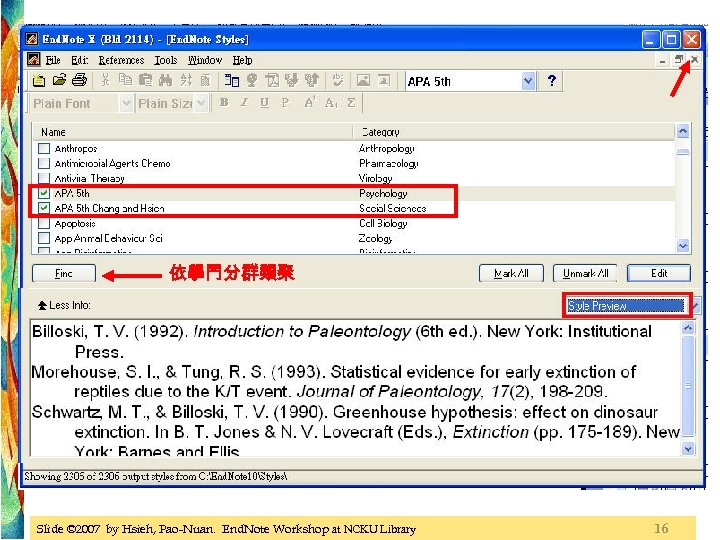The width and height of the screenshot is (720, 540).
Task: Click the Edit button
Action: pos(659,274)
